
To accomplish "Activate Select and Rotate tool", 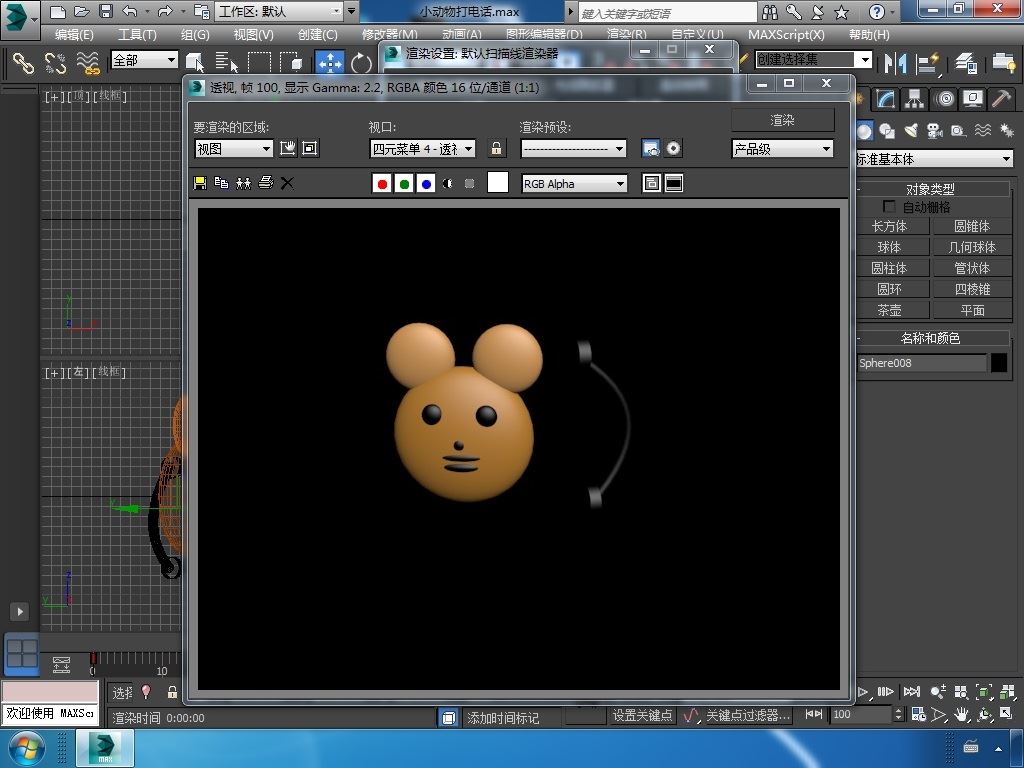I will (360, 63).
